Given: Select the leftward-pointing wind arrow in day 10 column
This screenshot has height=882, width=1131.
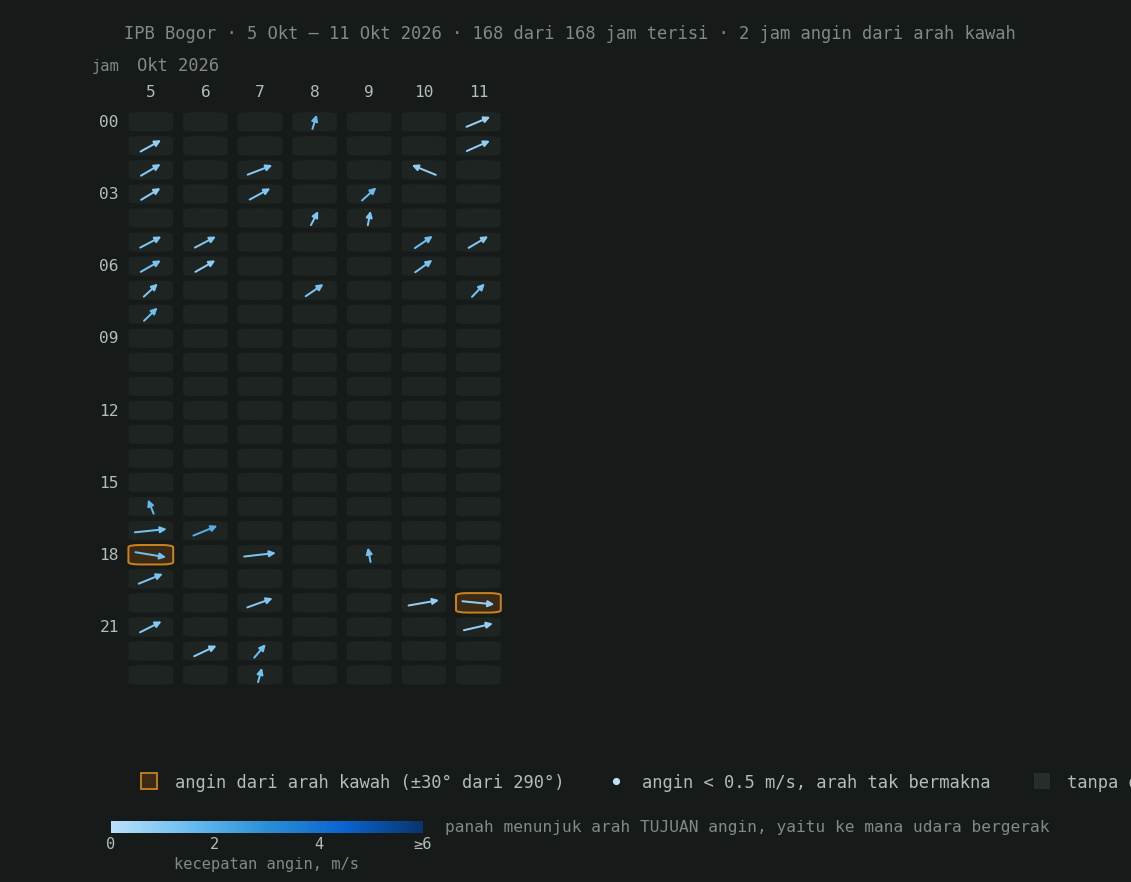Looking at the screenshot, I should (x=423, y=170).
